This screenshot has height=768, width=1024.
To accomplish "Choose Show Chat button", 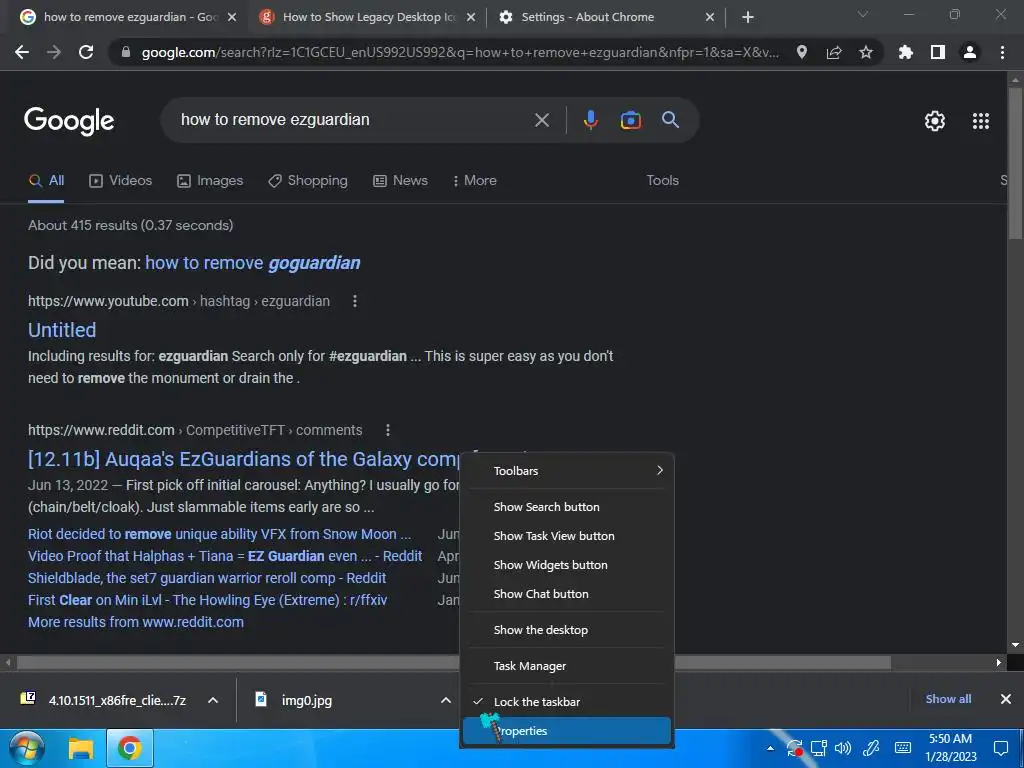I will coord(567,594).
